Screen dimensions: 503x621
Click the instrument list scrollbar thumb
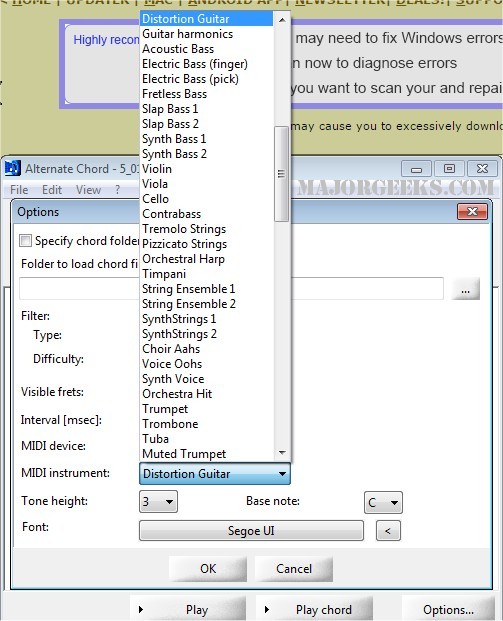pyautogui.click(x=282, y=174)
